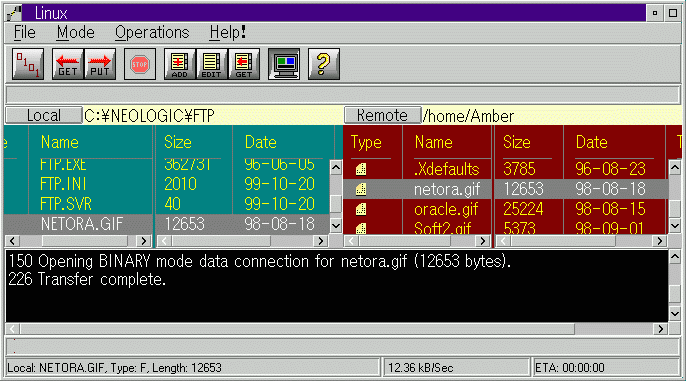This screenshot has width=686, height=381.
Task: Select local file FTP.SVR
Action: (66, 204)
